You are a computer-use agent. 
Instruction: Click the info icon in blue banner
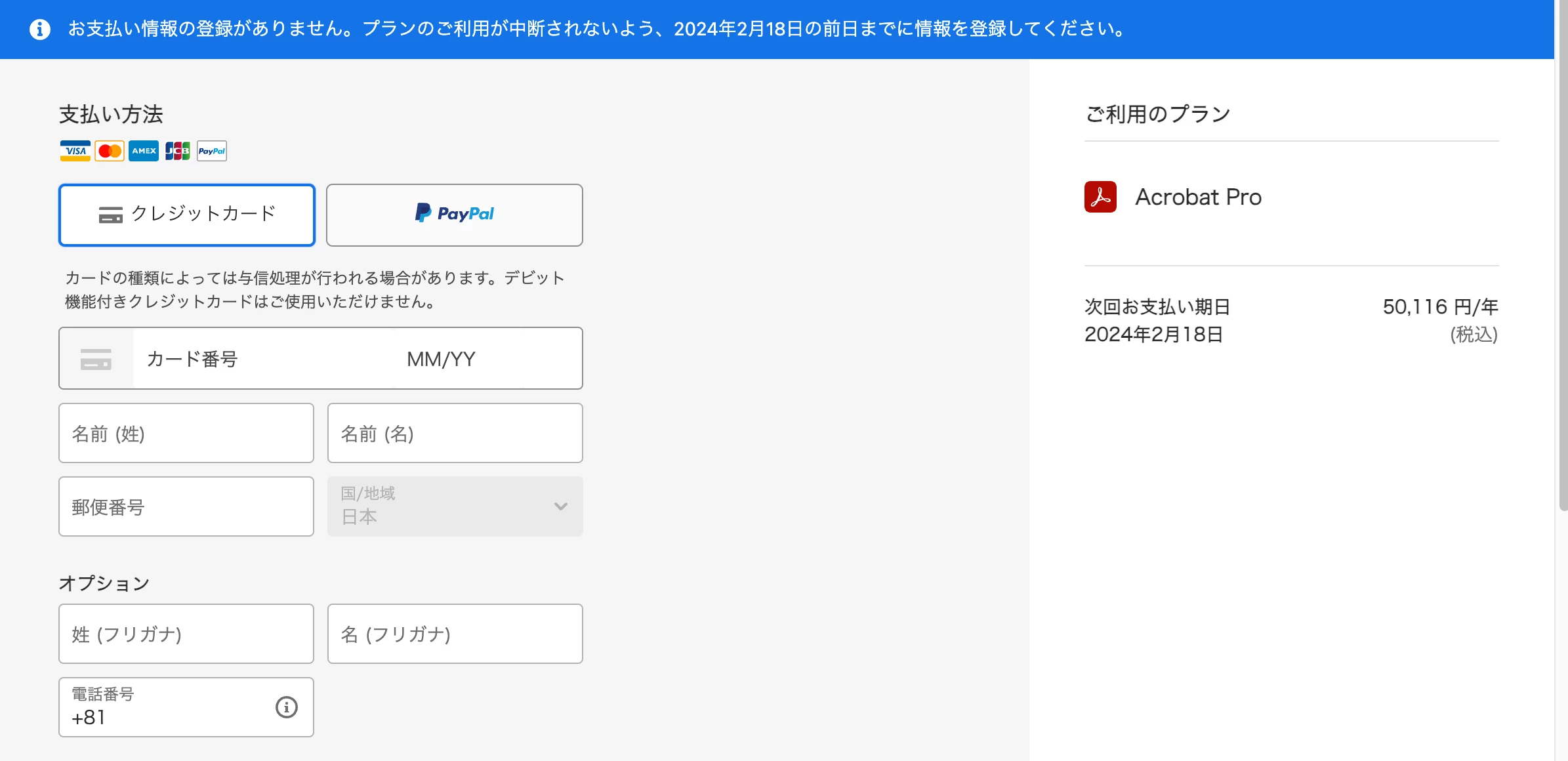point(40,30)
